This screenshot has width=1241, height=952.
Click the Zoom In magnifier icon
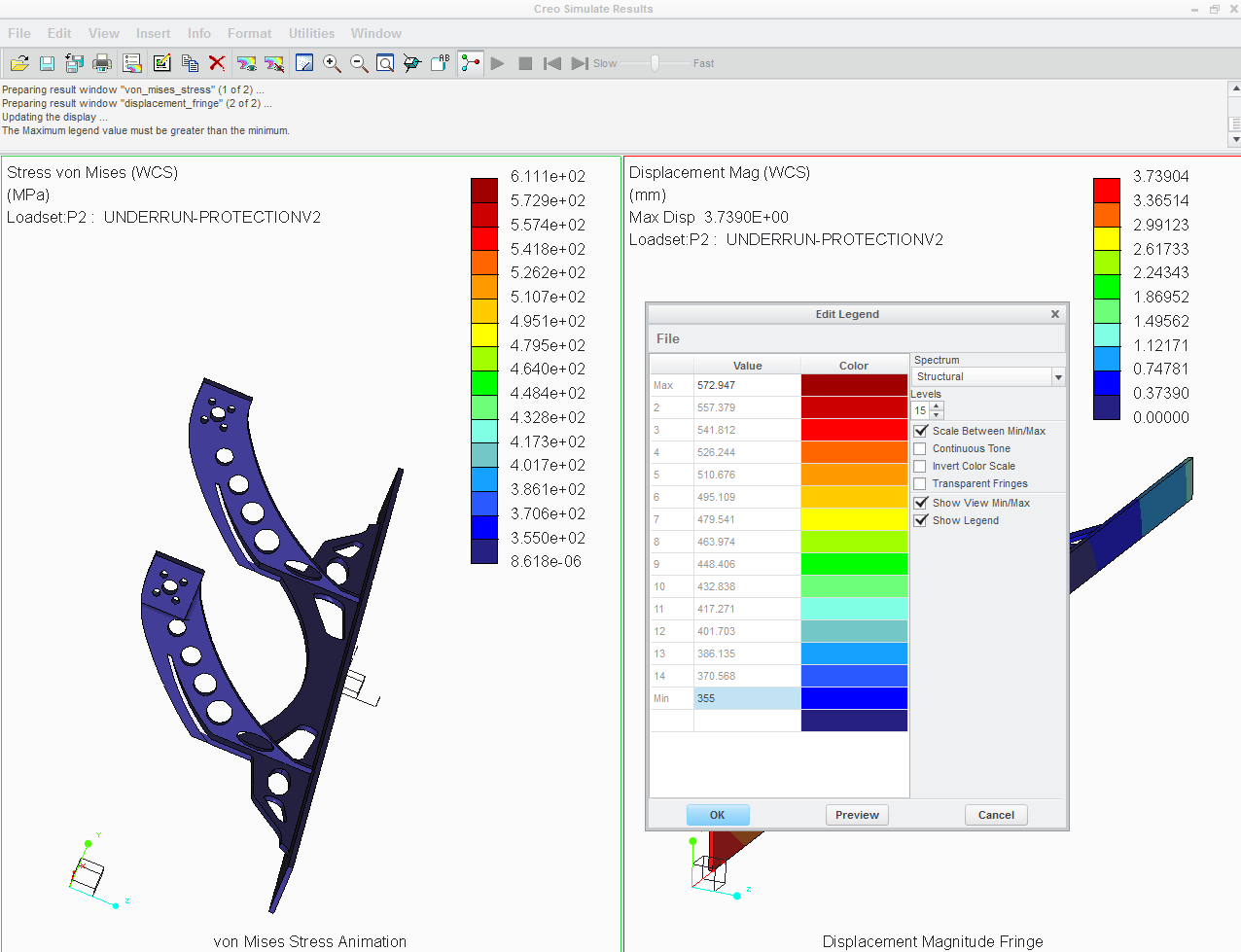332,63
